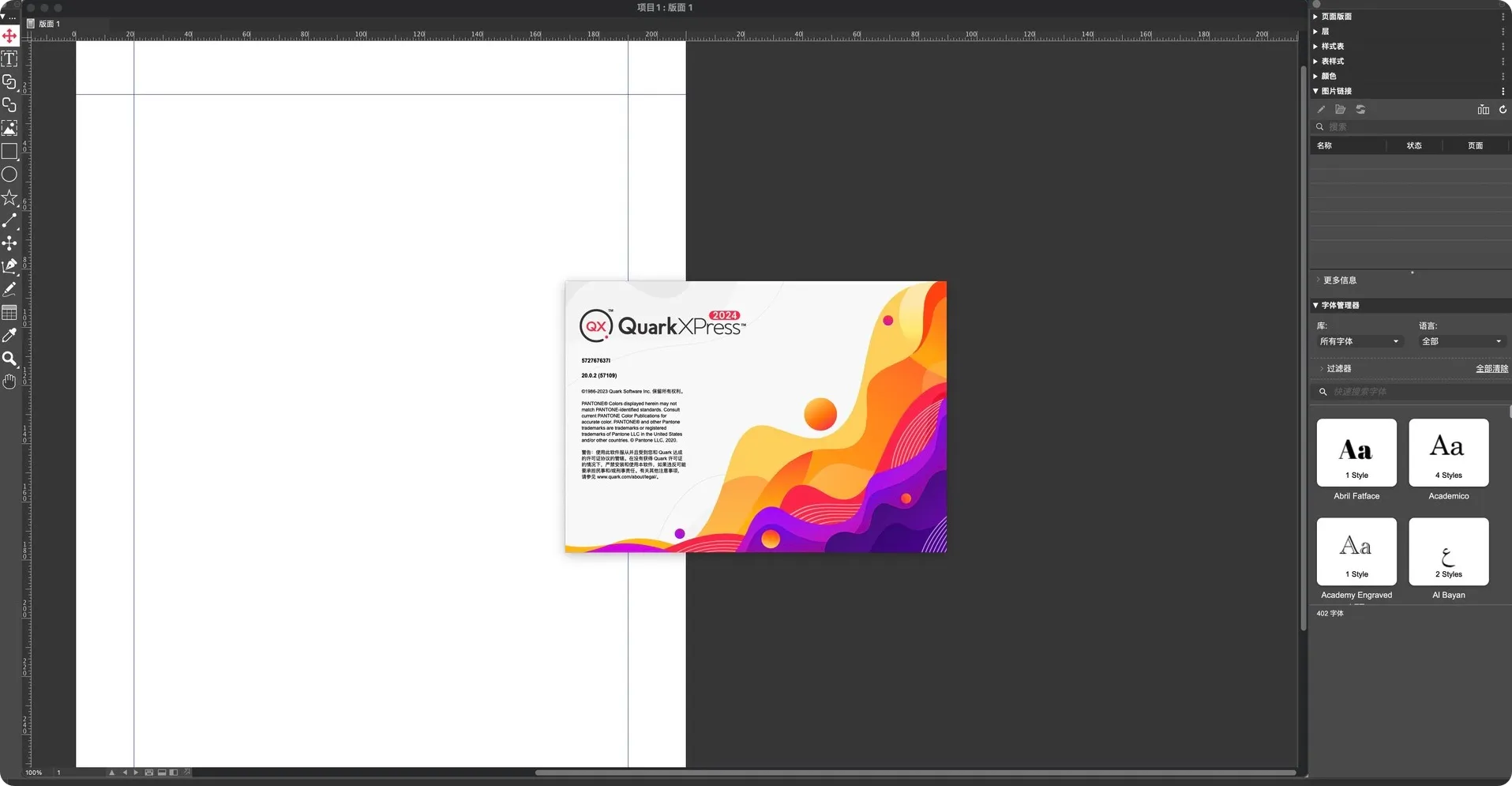Toggle split view vertically icon in status bar
Image resolution: width=1512 pixels, height=786 pixels.
tap(174, 773)
